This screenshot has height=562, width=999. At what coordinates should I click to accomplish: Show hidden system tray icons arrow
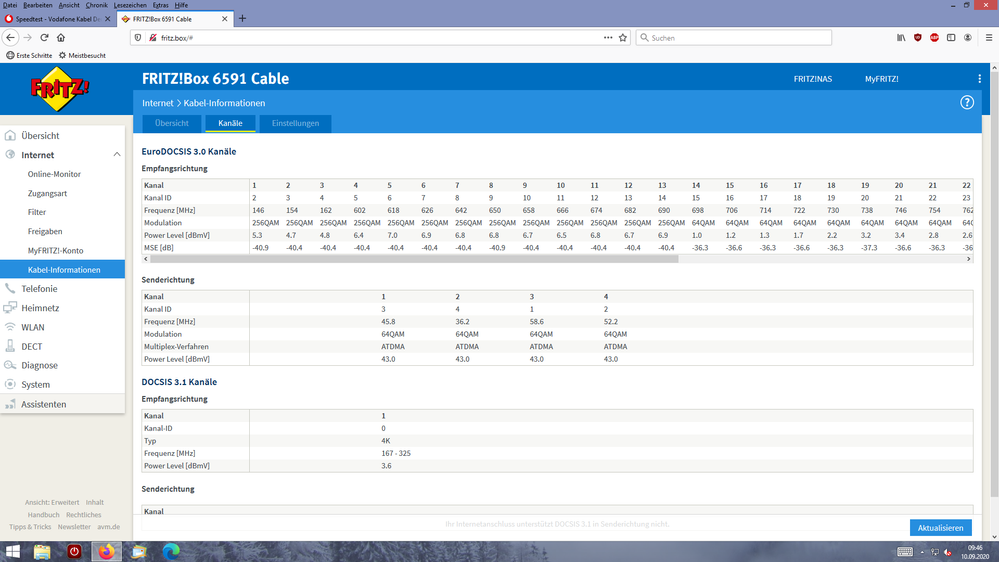pos(921,552)
